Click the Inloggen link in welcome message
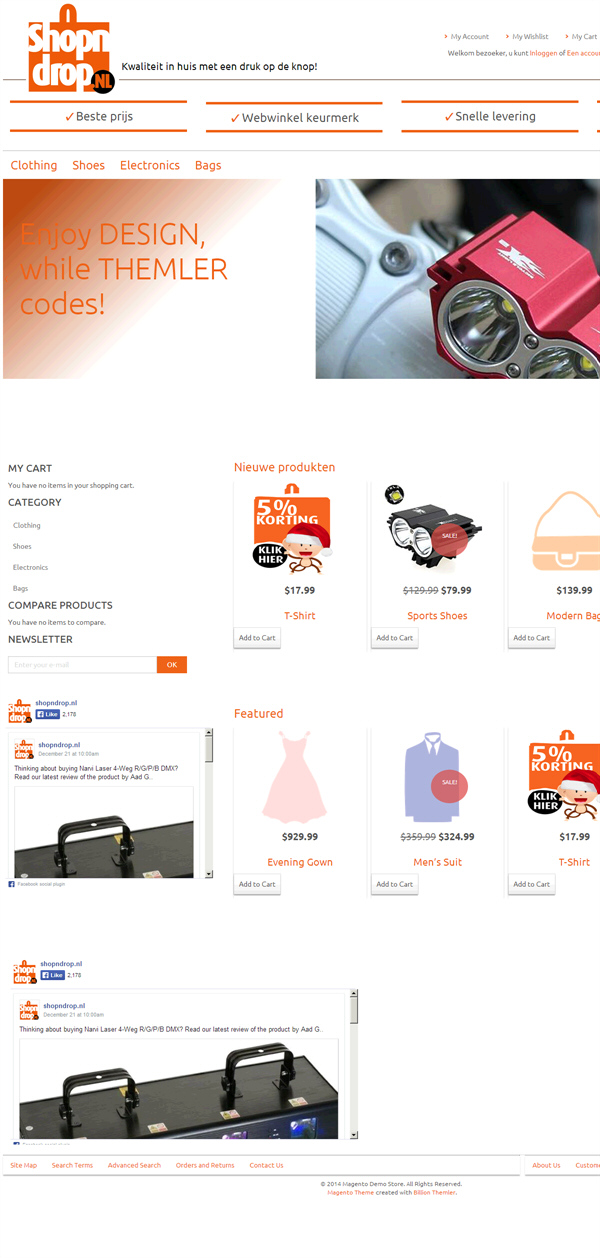The height and width of the screenshot is (1258, 600). coord(543,53)
